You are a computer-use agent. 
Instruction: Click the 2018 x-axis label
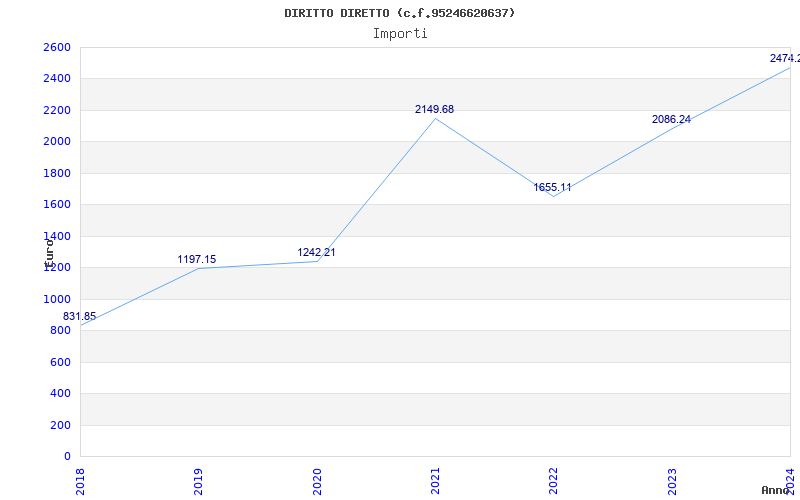(x=81, y=480)
